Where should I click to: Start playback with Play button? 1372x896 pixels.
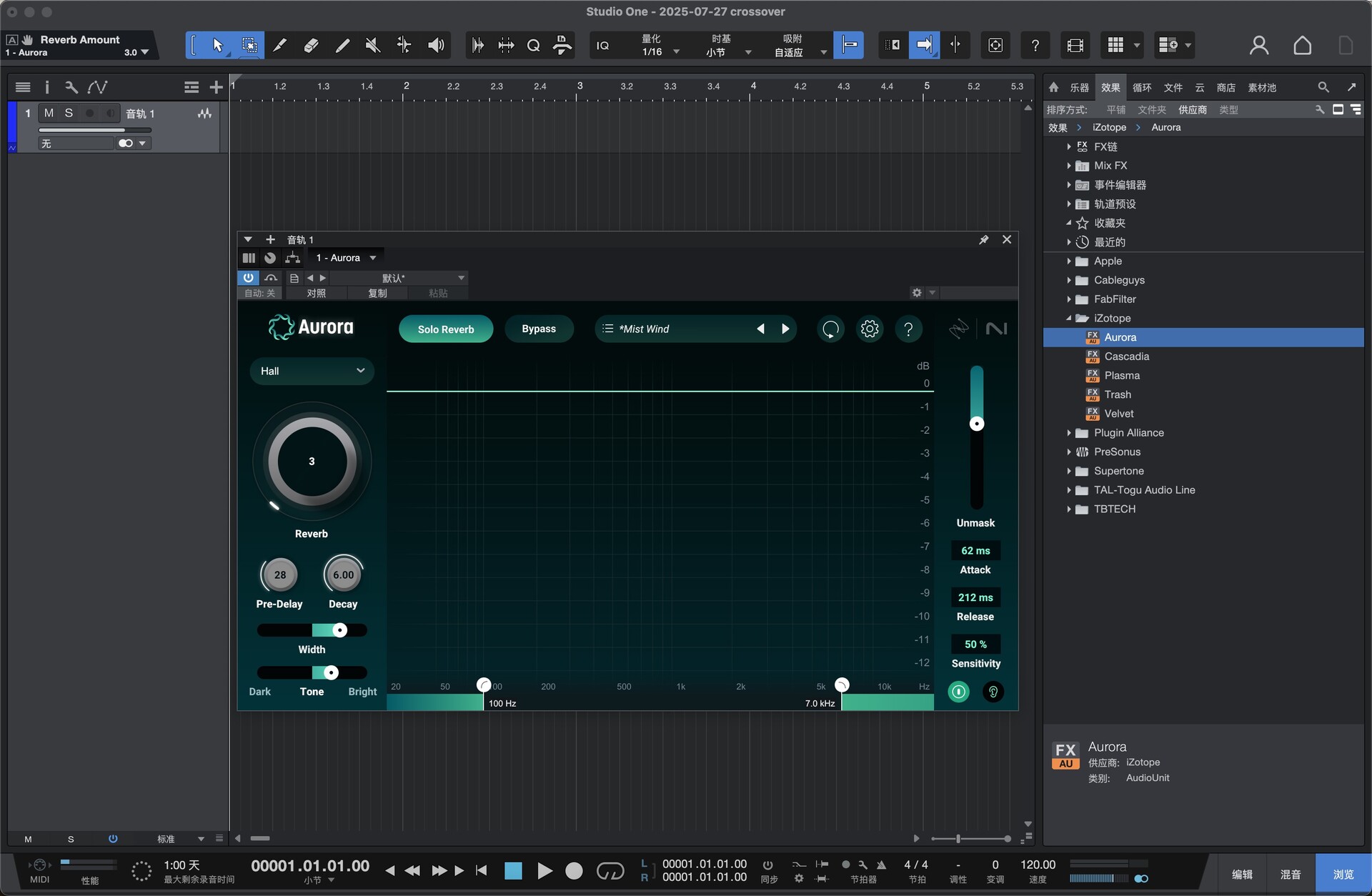[545, 870]
